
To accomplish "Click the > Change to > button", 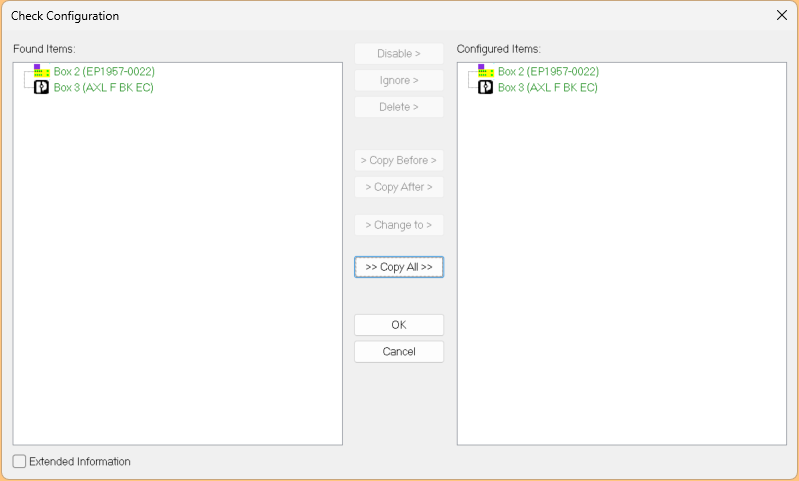I will click(x=399, y=225).
